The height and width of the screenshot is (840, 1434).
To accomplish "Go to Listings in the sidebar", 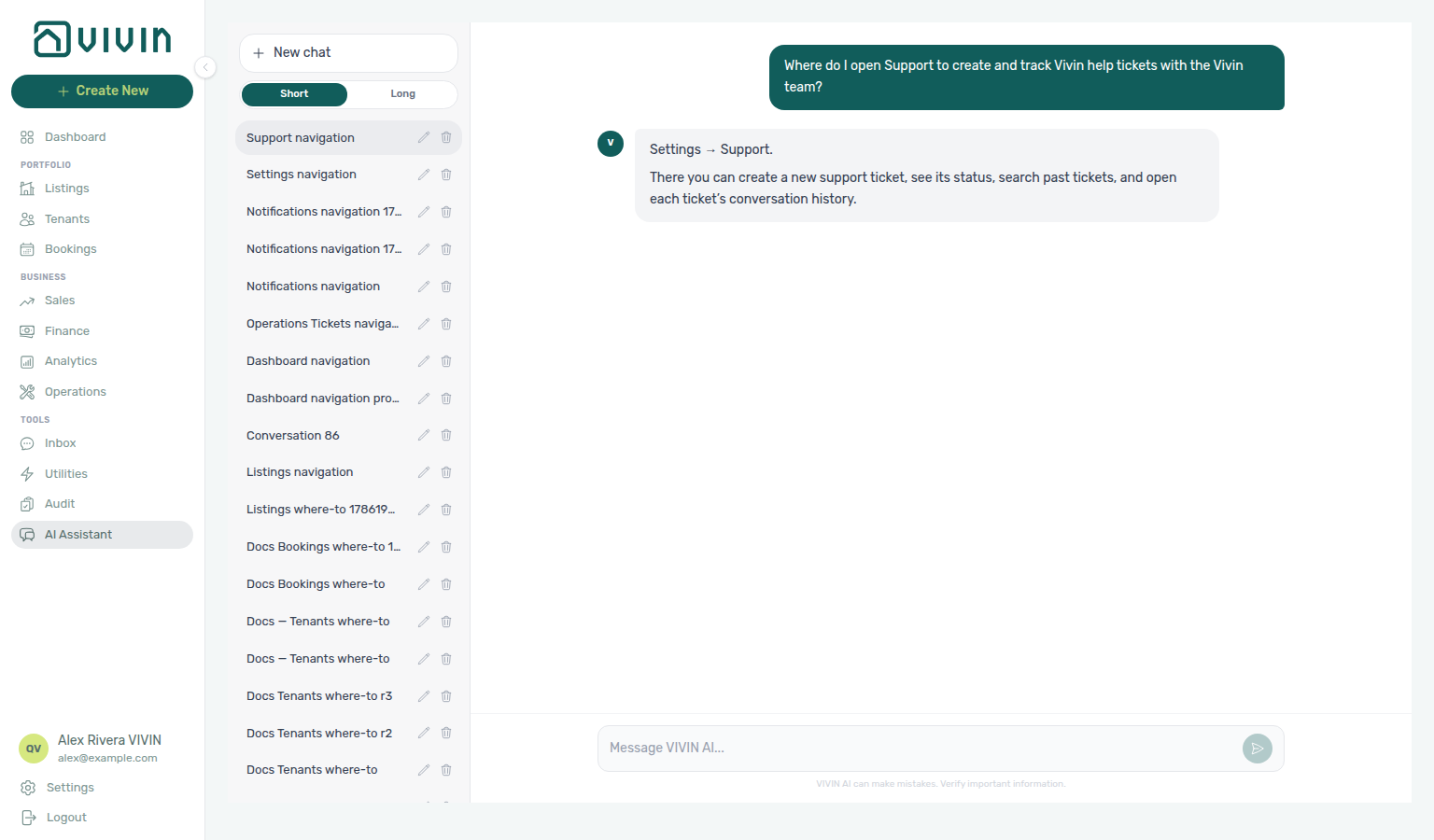I will point(102,189).
